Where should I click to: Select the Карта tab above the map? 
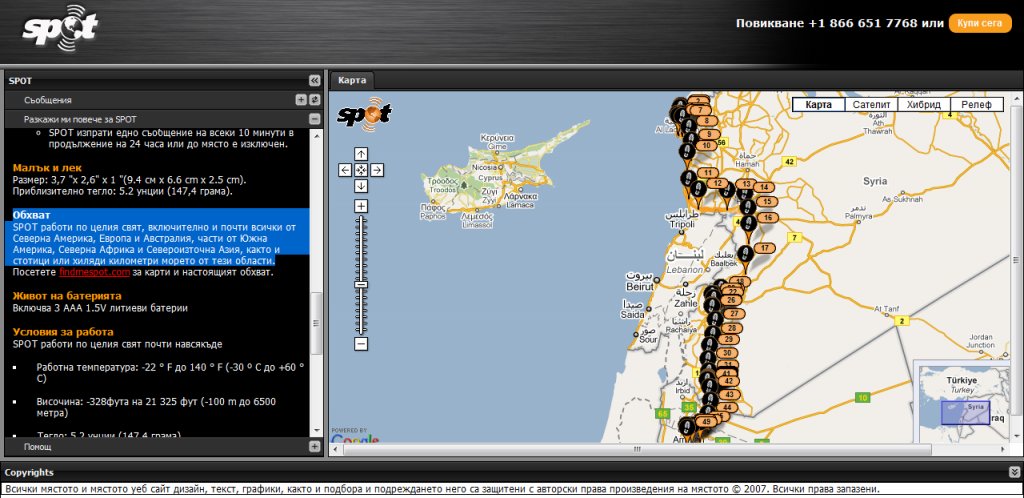(352, 81)
